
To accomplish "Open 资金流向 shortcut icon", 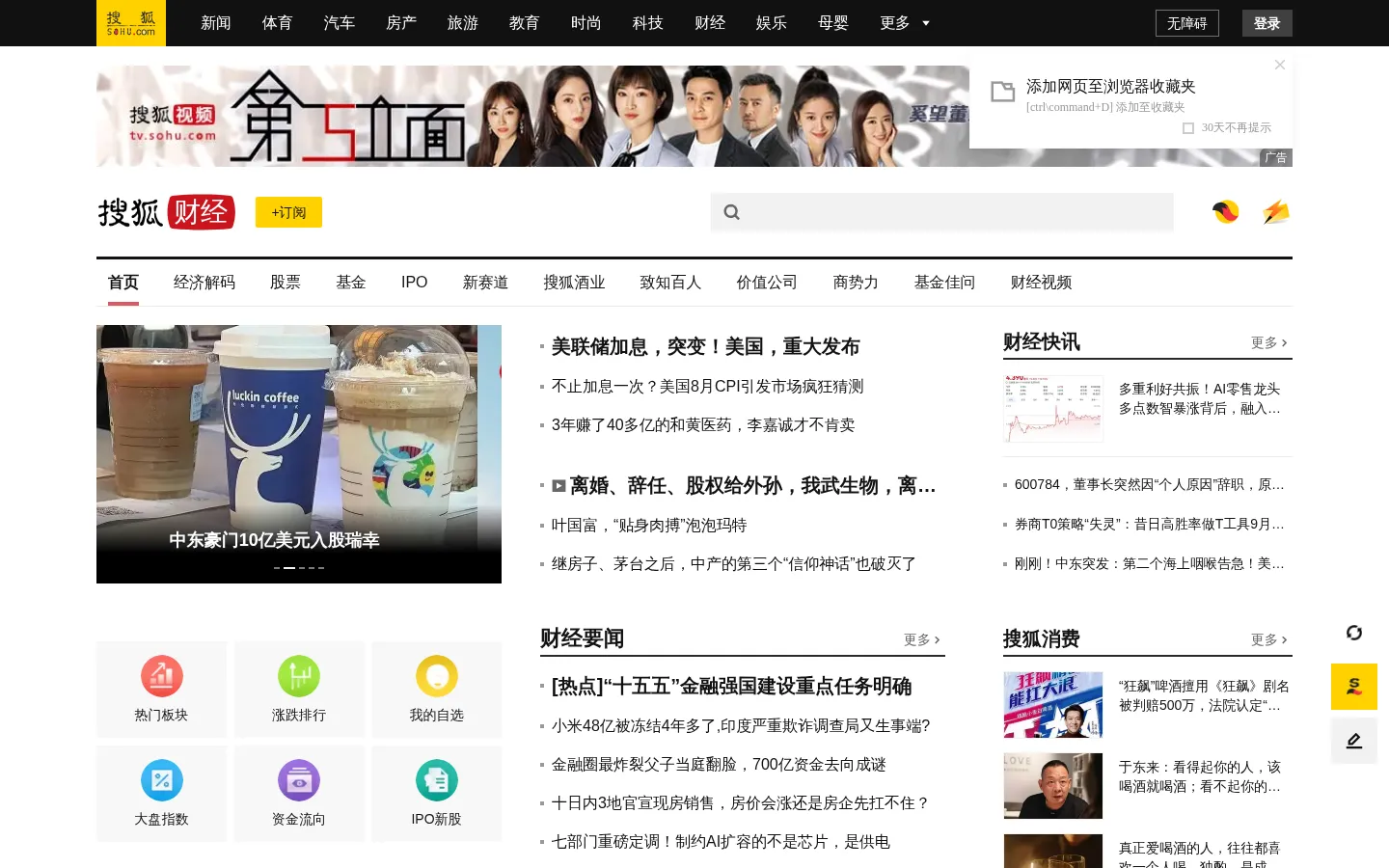I will point(299,780).
